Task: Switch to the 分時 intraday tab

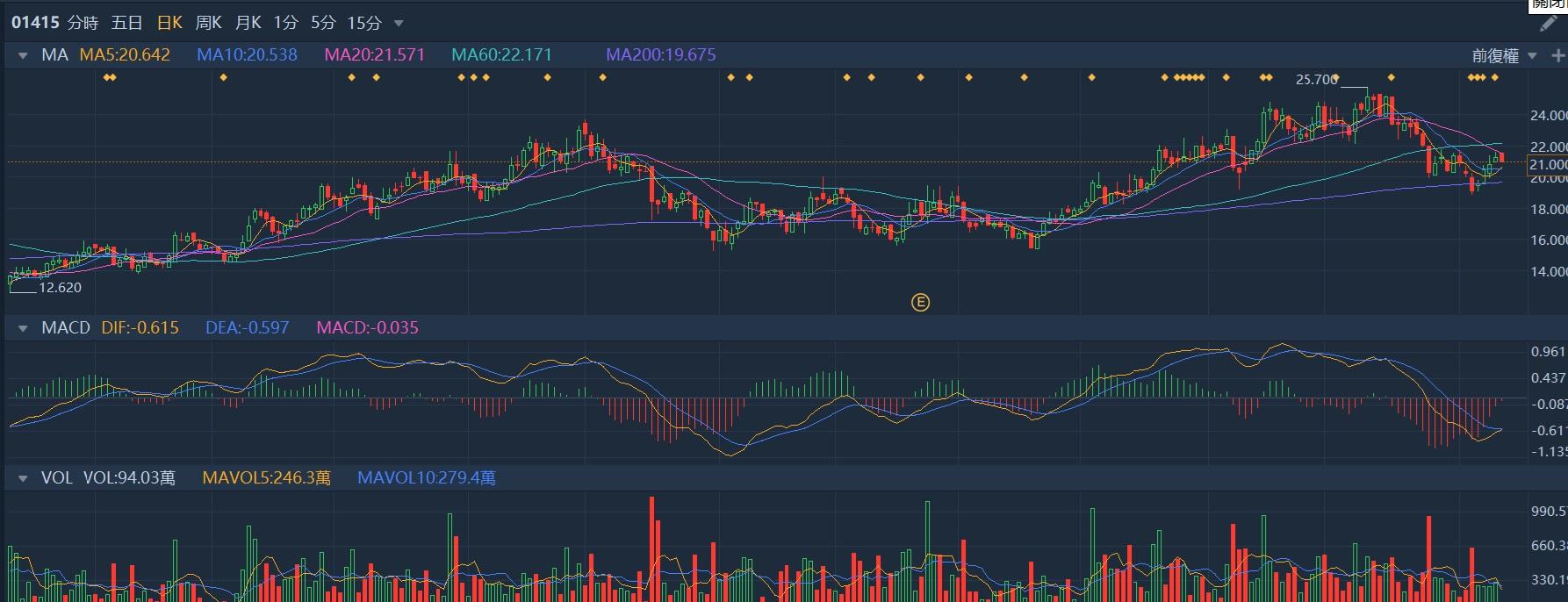Action: click(83, 23)
